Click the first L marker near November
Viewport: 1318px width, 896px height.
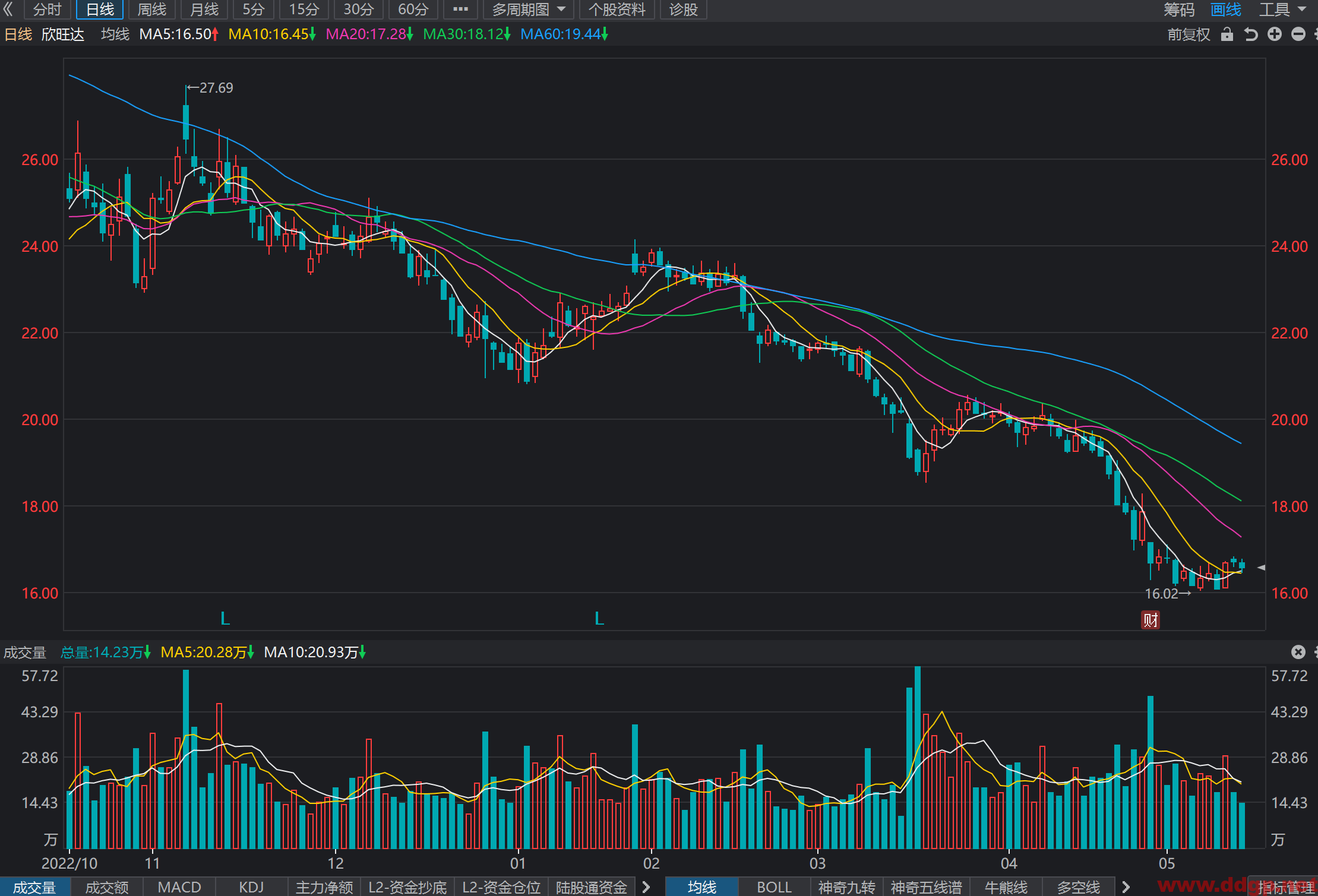225,618
